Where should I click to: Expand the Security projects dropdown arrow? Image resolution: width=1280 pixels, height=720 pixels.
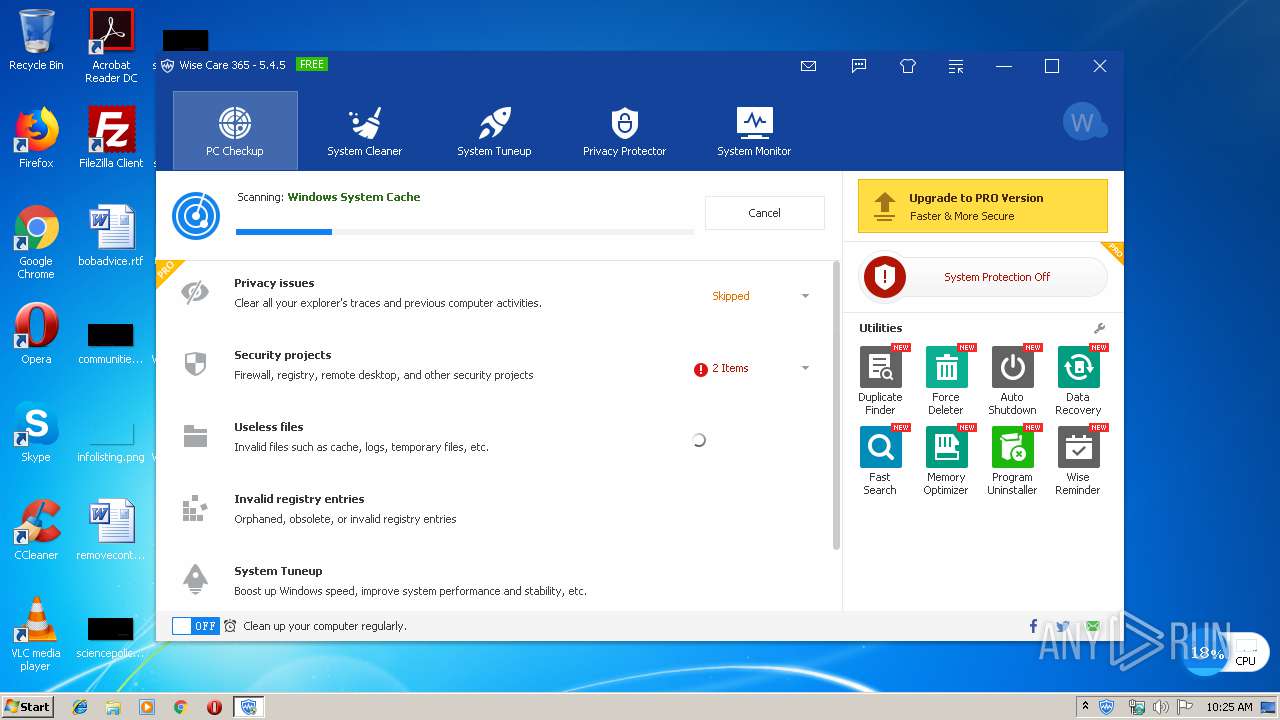click(805, 368)
